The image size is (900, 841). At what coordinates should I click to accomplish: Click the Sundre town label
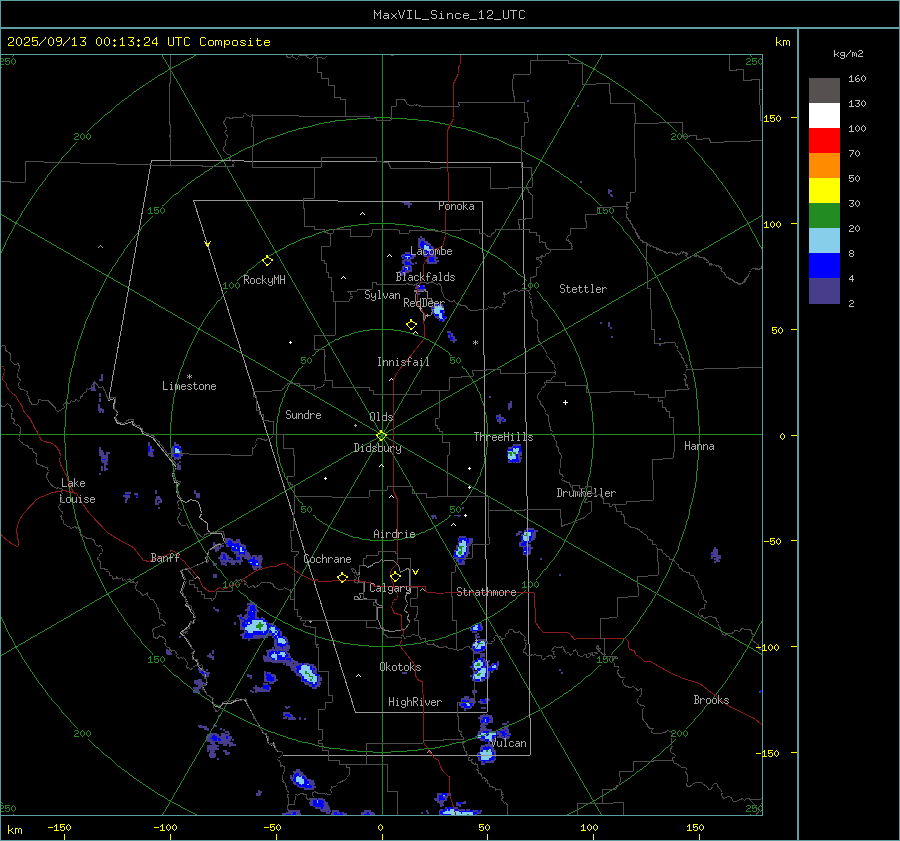pyautogui.click(x=303, y=414)
